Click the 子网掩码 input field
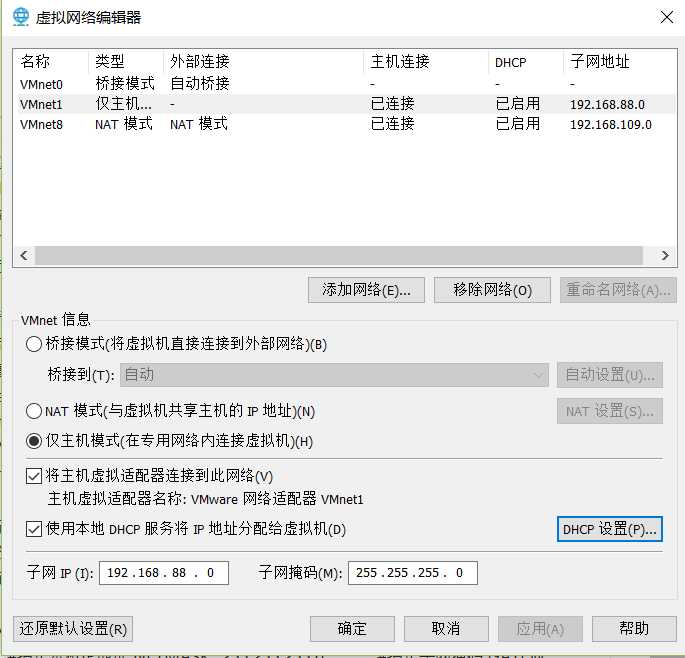 [413, 573]
